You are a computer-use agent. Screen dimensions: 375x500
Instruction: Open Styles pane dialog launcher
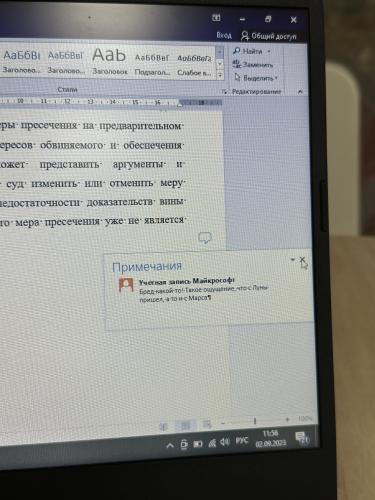[225, 91]
